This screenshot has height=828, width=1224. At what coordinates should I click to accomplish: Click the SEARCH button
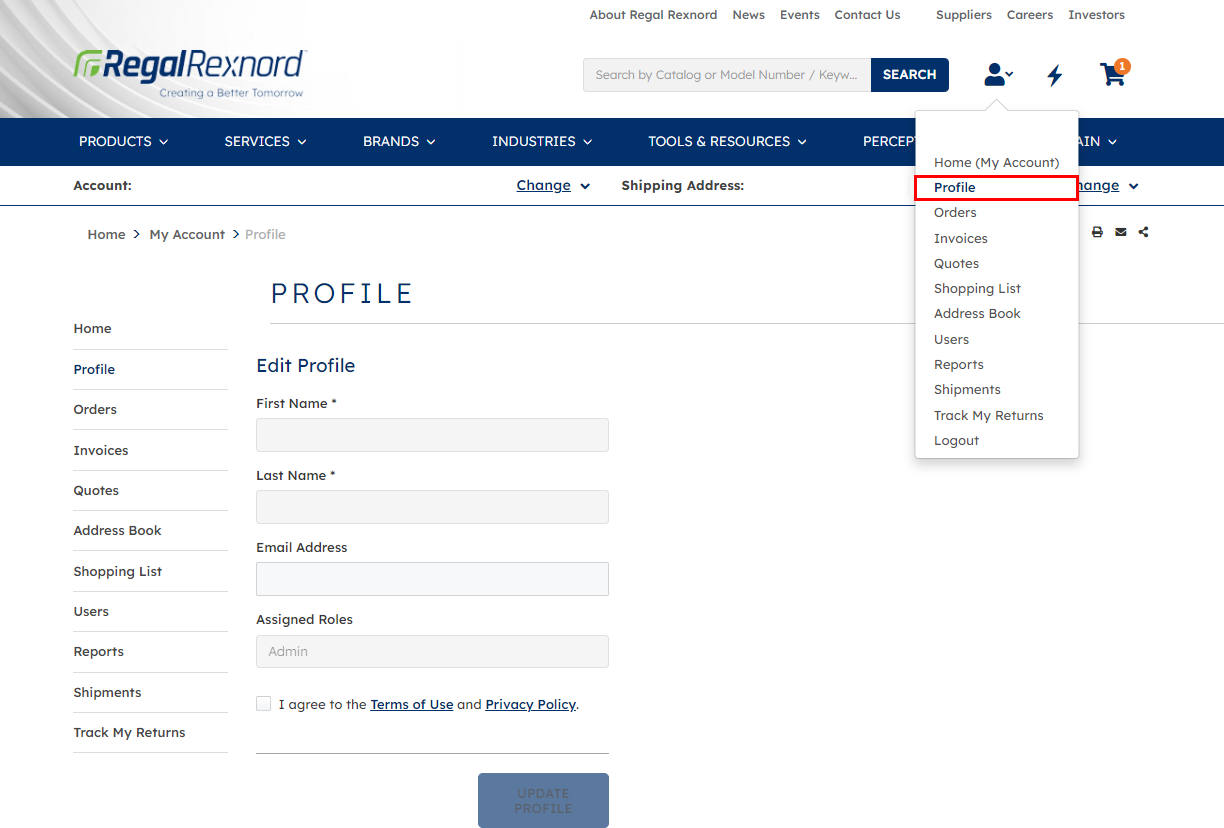910,75
